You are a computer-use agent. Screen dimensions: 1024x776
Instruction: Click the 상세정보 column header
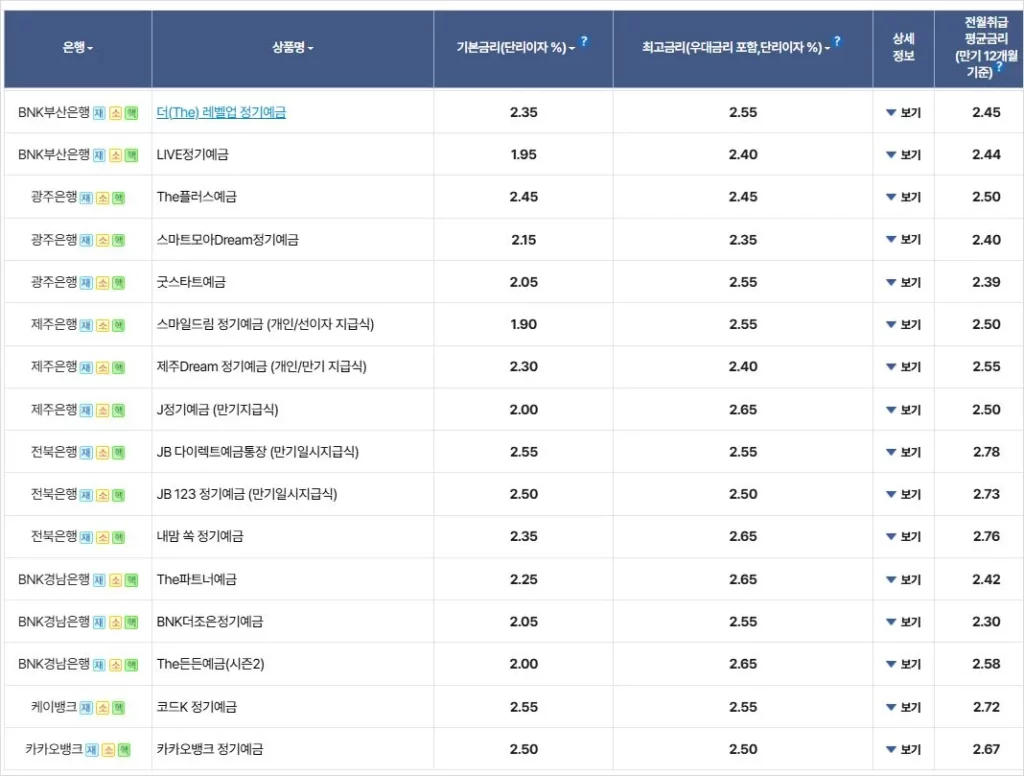[x=901, y=48]
